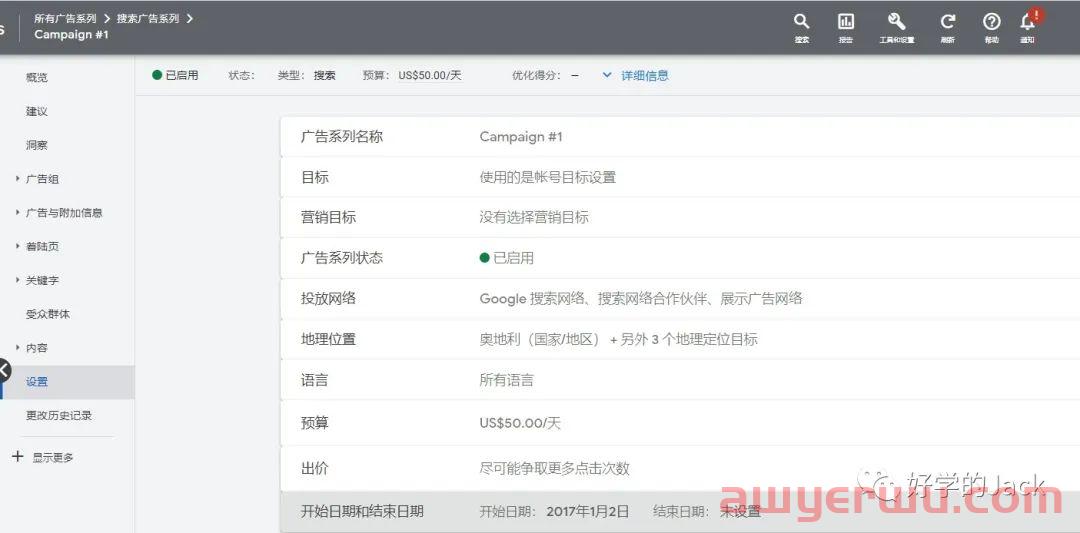Image resolution: width=1080 pixels, height=533 pixels.
Task: Expand the 内容 sidebar section
Action: tap(17, 348)
